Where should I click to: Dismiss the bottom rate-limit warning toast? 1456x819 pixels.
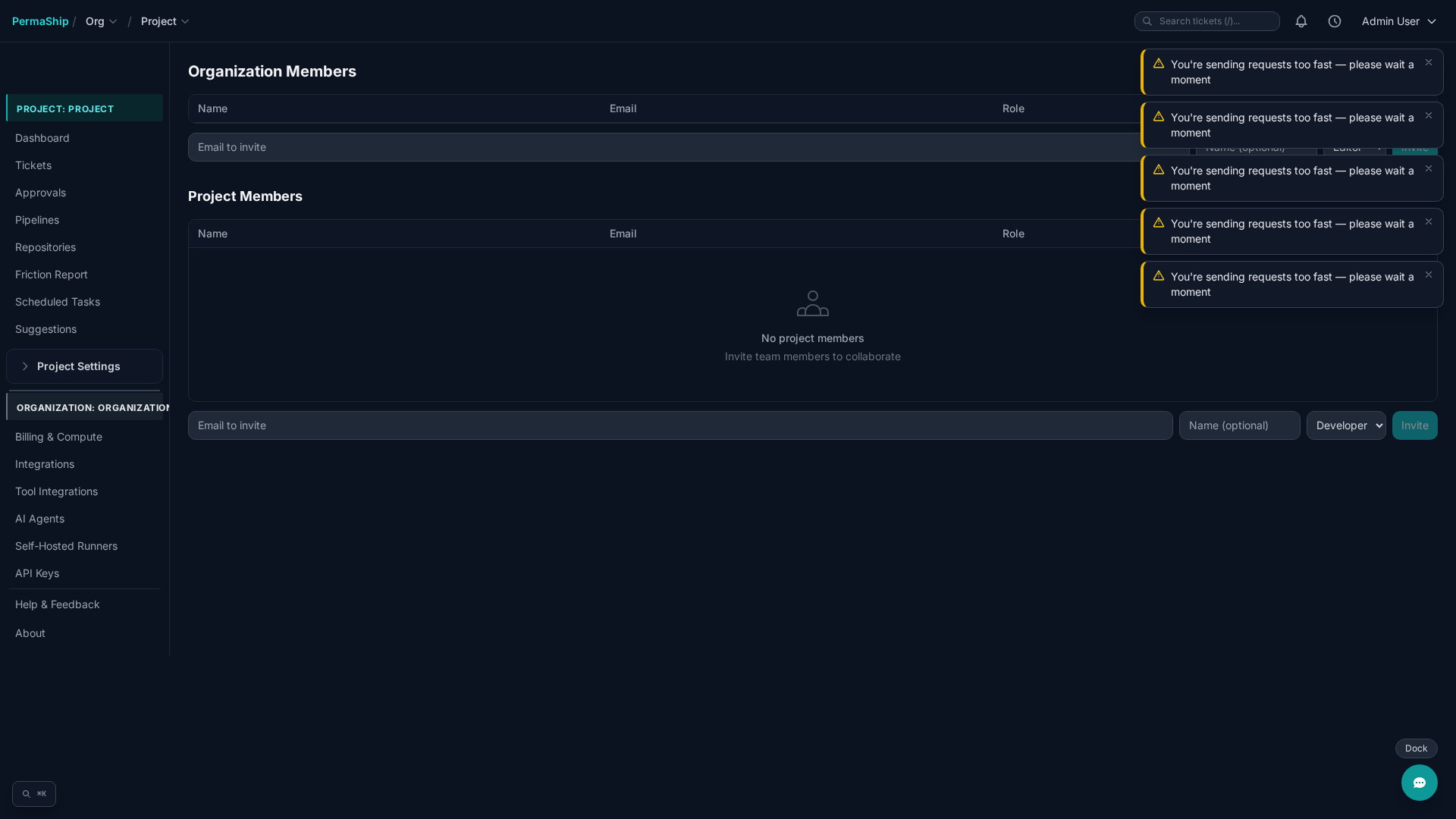(1429, 275)
